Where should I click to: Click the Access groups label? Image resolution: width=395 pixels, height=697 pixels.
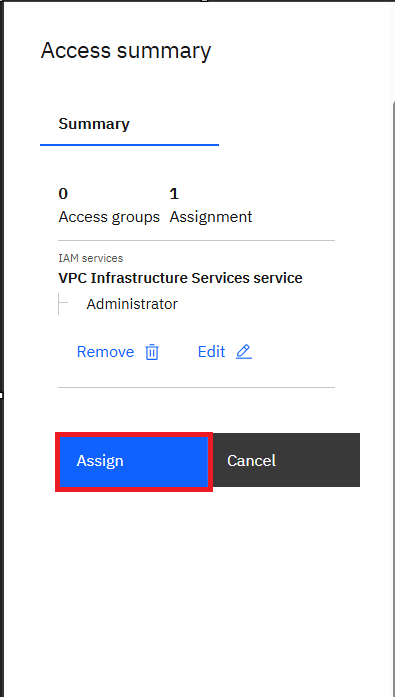pos(109,217)
